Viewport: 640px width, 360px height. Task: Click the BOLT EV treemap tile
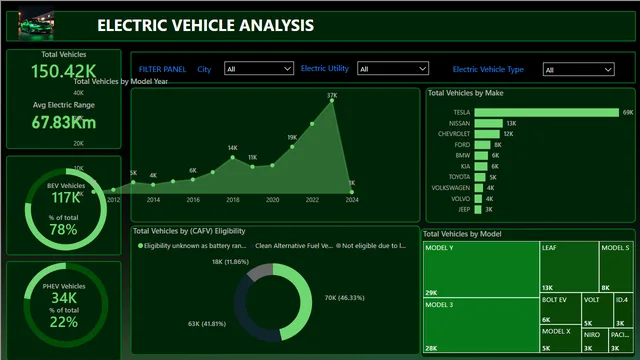tap(560, 309)
